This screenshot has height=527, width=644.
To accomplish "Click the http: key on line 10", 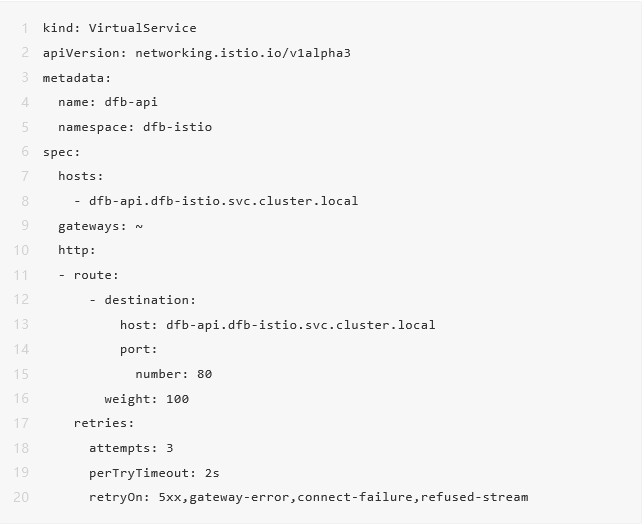I will [77, 251].
